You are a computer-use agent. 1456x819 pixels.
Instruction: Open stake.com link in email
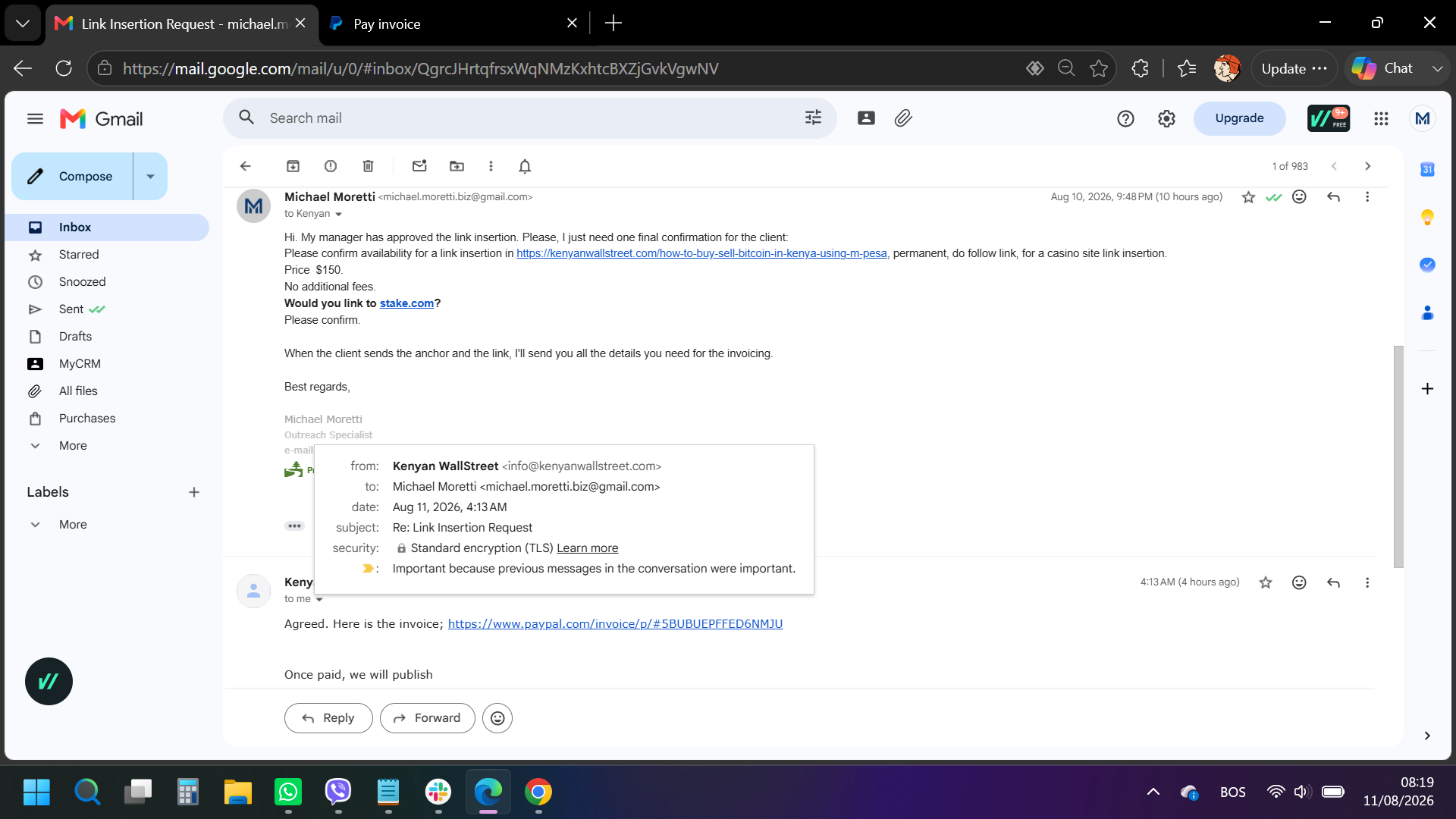pos(406,303)
